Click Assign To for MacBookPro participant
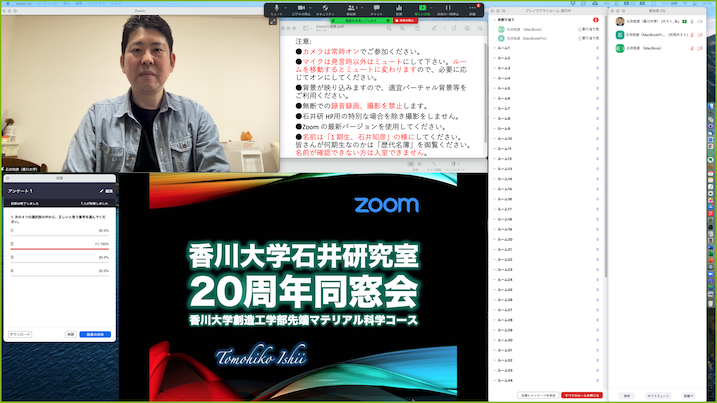 (589, 38)
